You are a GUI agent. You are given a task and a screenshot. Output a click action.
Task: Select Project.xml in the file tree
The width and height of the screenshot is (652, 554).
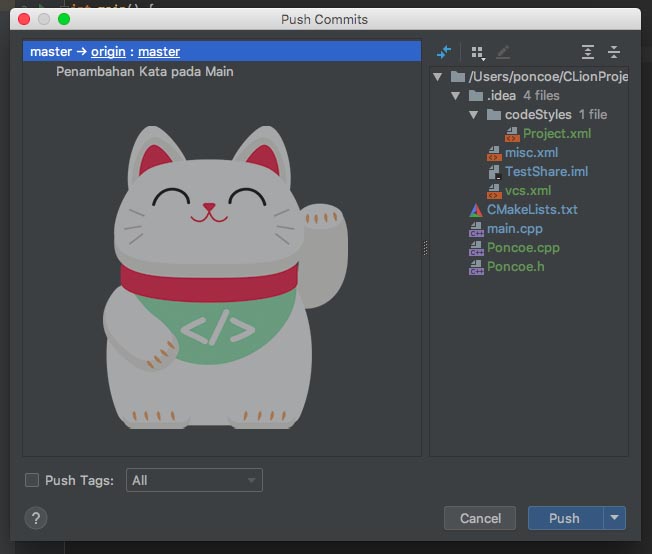tap(557, 134)
